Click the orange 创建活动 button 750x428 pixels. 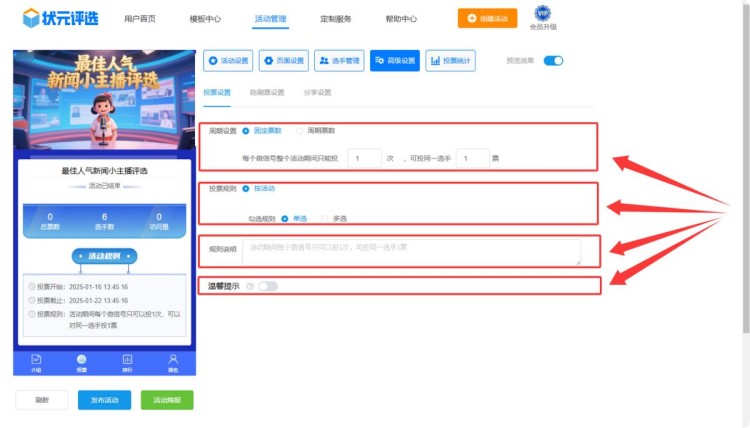[487, 18]
